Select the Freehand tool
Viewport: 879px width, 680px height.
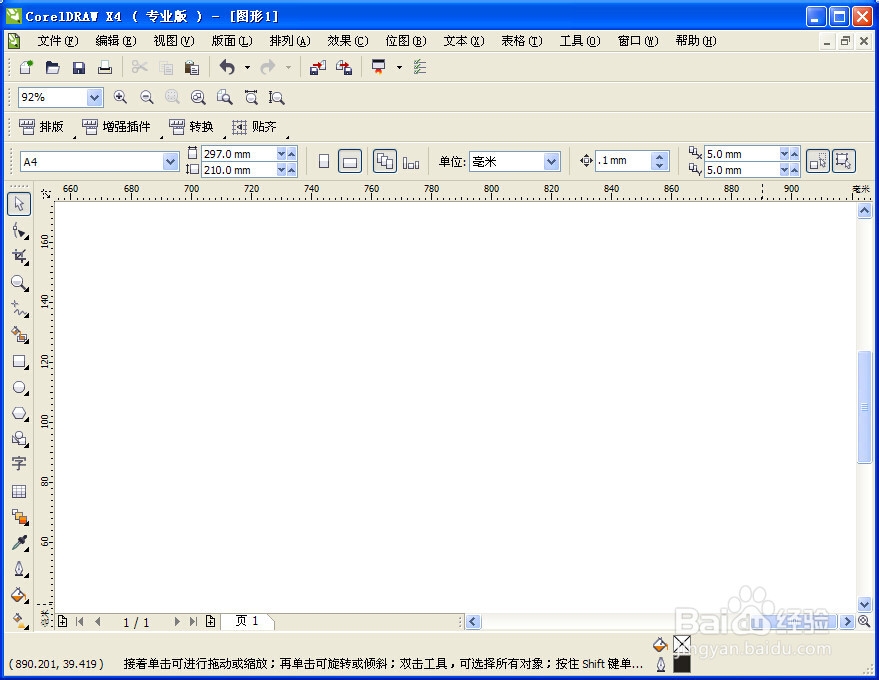[x=20, y=309]
